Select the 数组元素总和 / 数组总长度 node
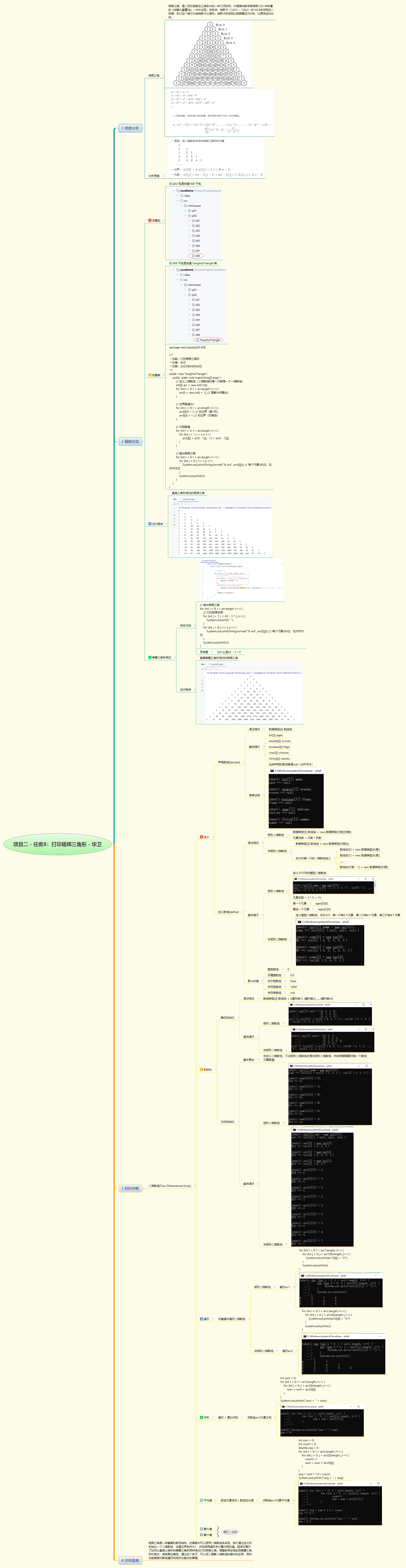This screenshot has height=1568, width=406. [x=237, y=1500]
